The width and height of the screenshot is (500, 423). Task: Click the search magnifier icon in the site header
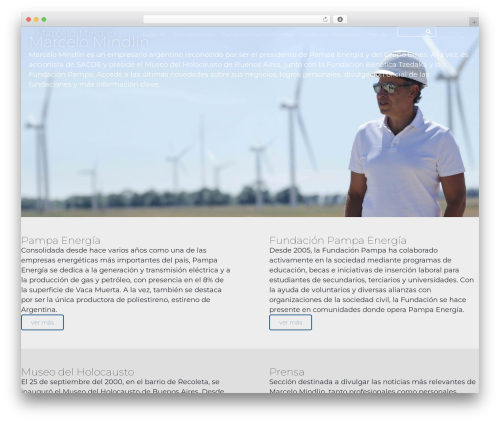428,32
